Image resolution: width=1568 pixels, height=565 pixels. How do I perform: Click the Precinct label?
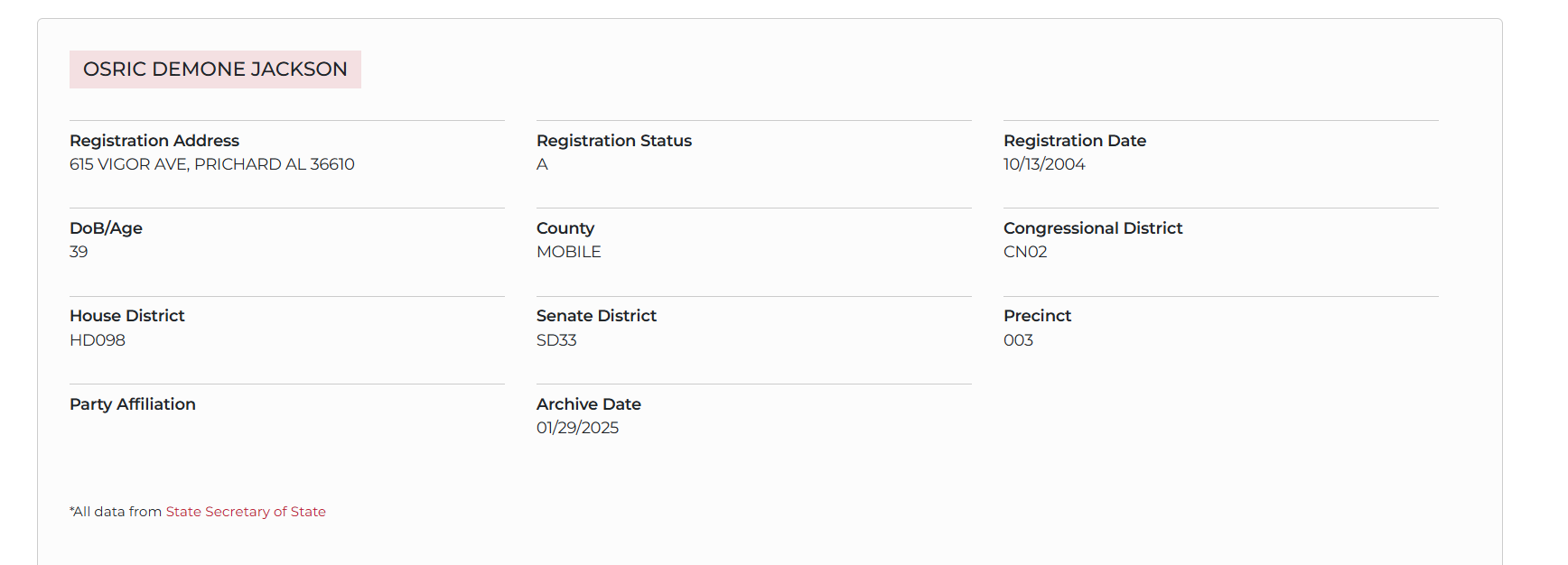click(x=1037, y=316)
